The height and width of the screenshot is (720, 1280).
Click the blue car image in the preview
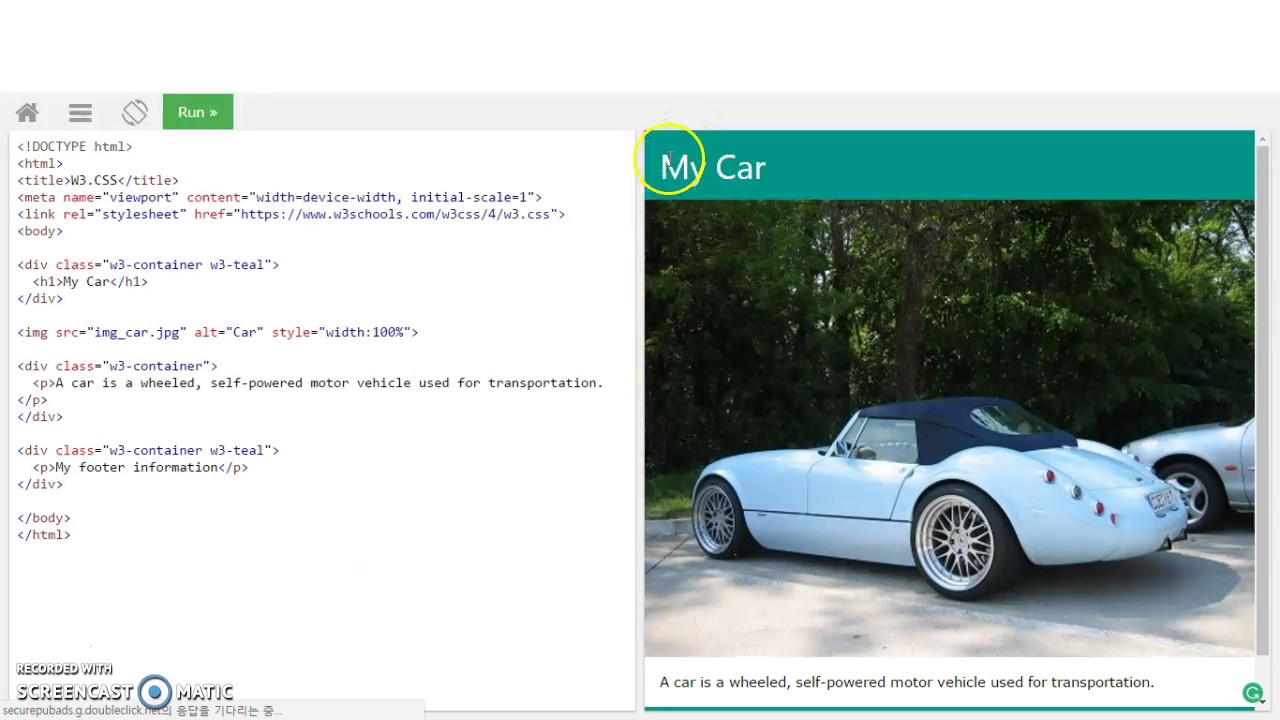click(x=949, y=428)
